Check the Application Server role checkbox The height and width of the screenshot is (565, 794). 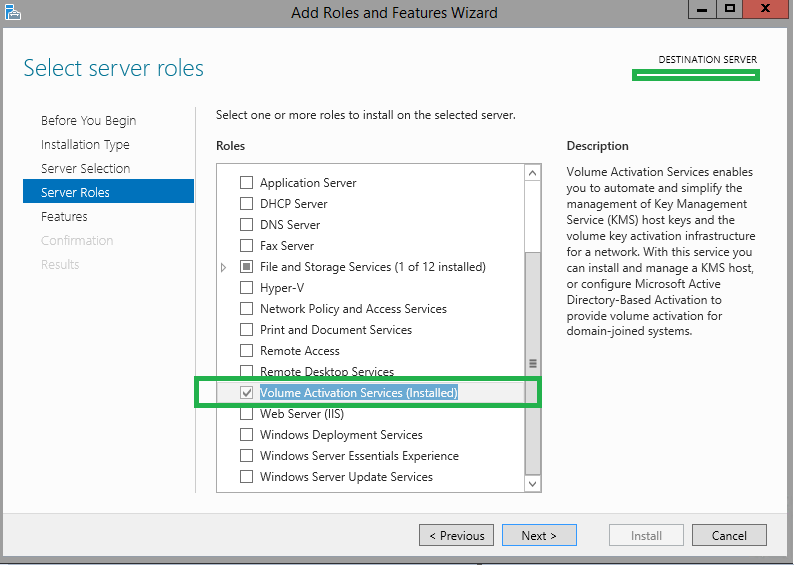coord(246,183)
